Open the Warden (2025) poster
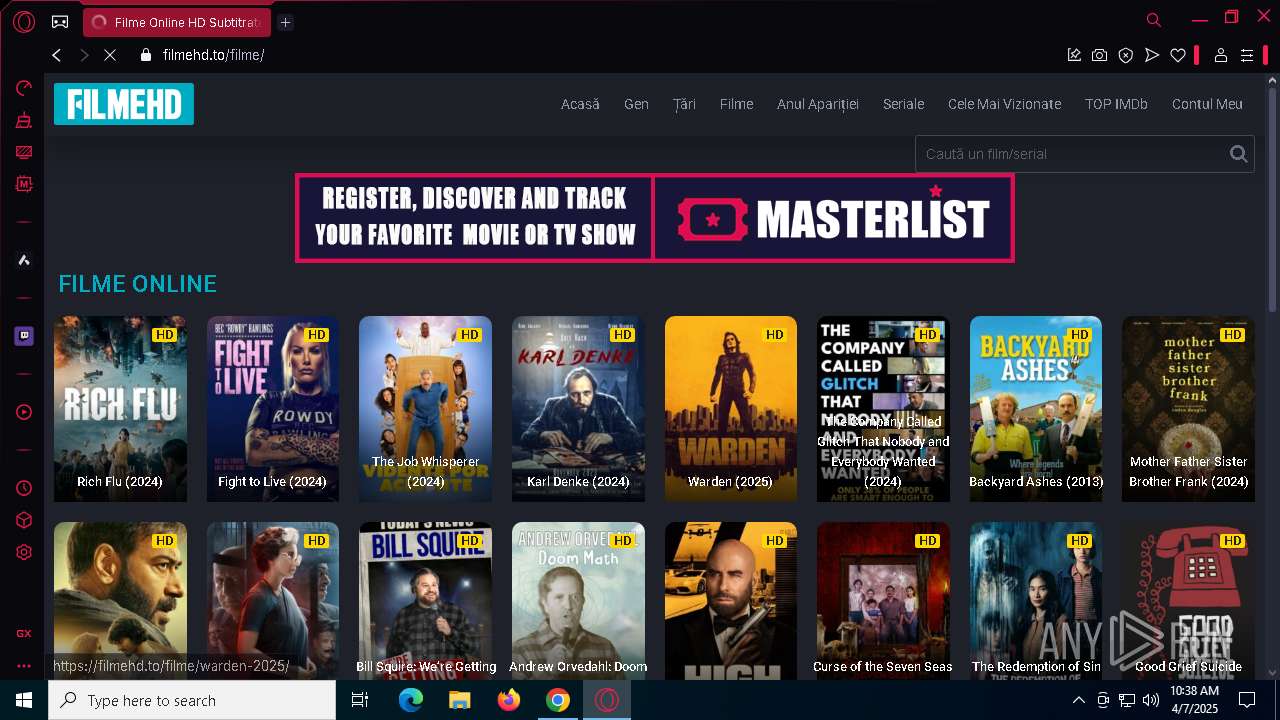Screen dimensions: 1280x720 pos(731,409)
